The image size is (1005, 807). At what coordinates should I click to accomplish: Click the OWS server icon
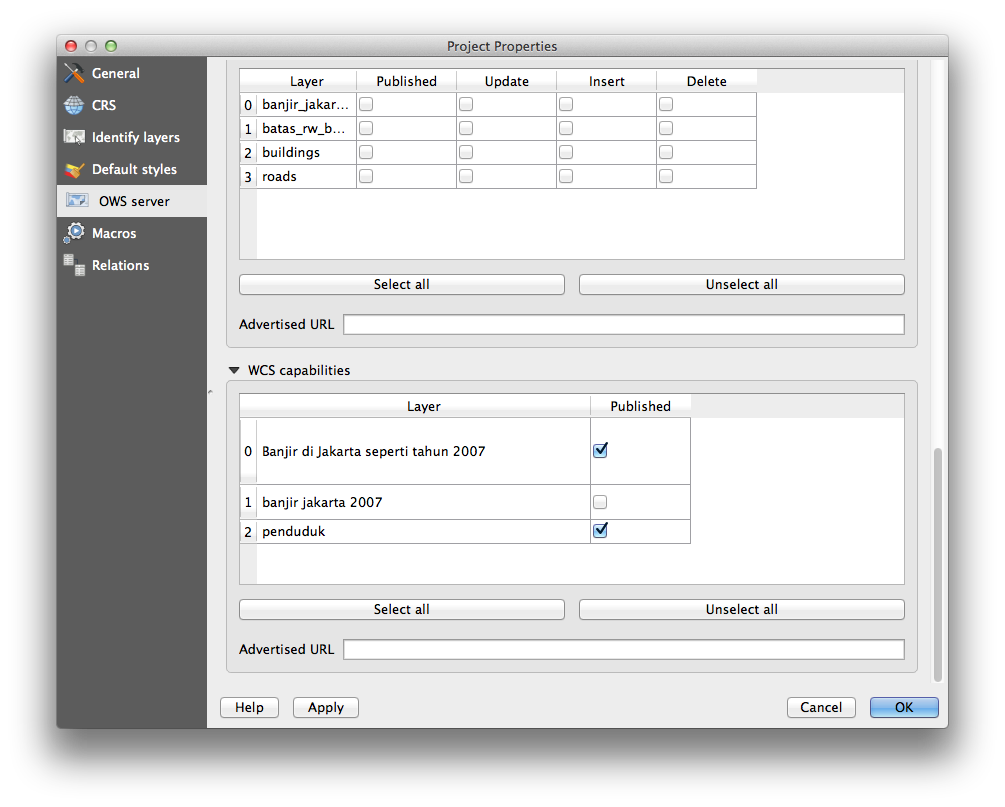pos(77,201)
